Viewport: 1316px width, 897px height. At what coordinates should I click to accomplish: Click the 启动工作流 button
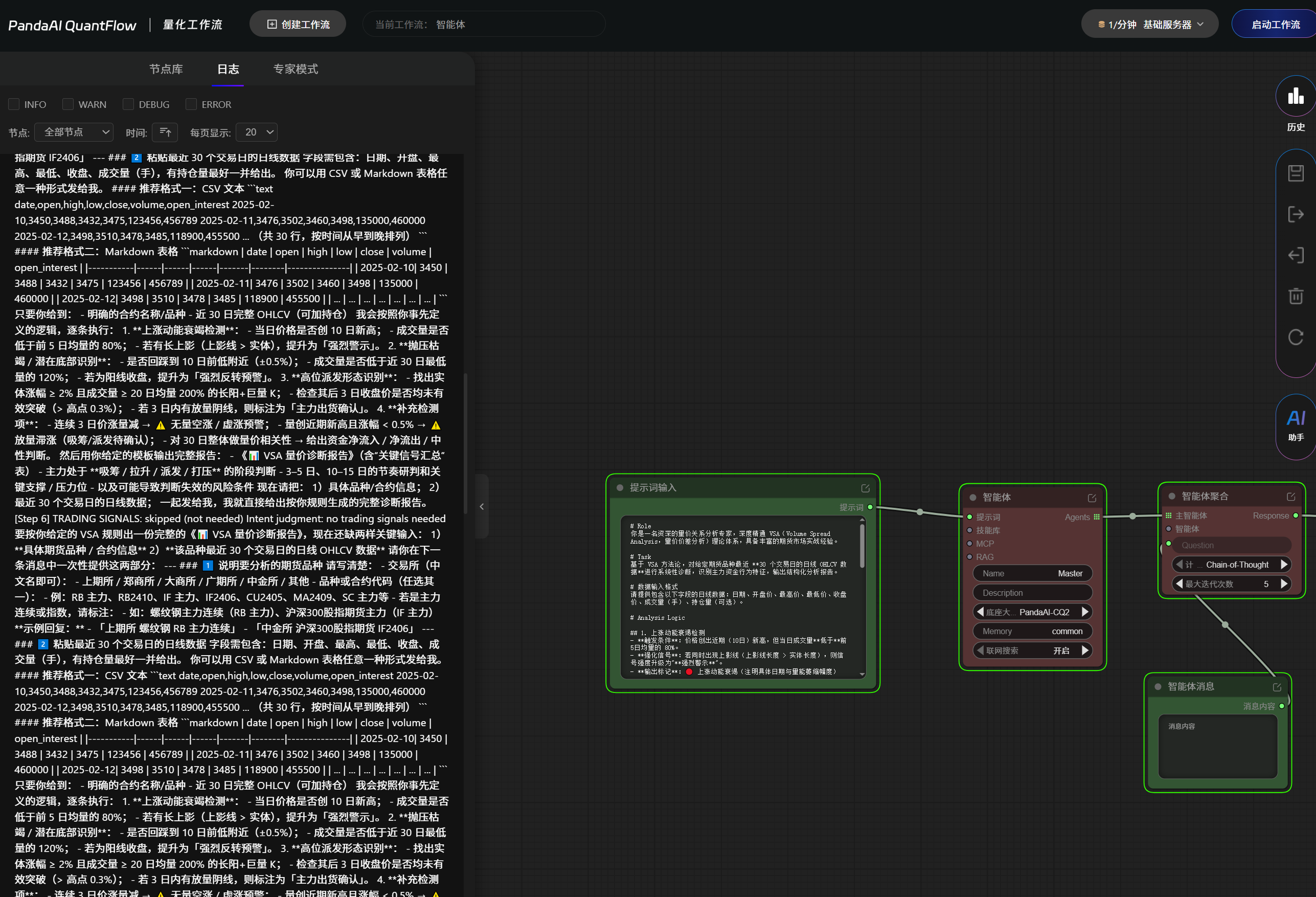tap(1275, 25)
